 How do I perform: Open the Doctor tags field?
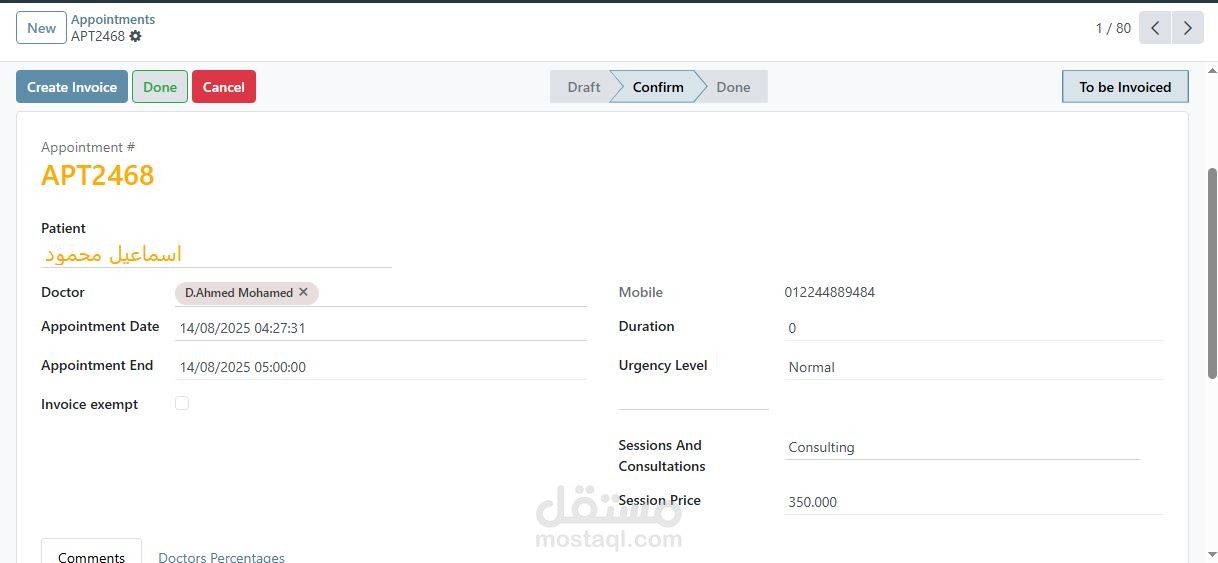[x=380, y=293]
